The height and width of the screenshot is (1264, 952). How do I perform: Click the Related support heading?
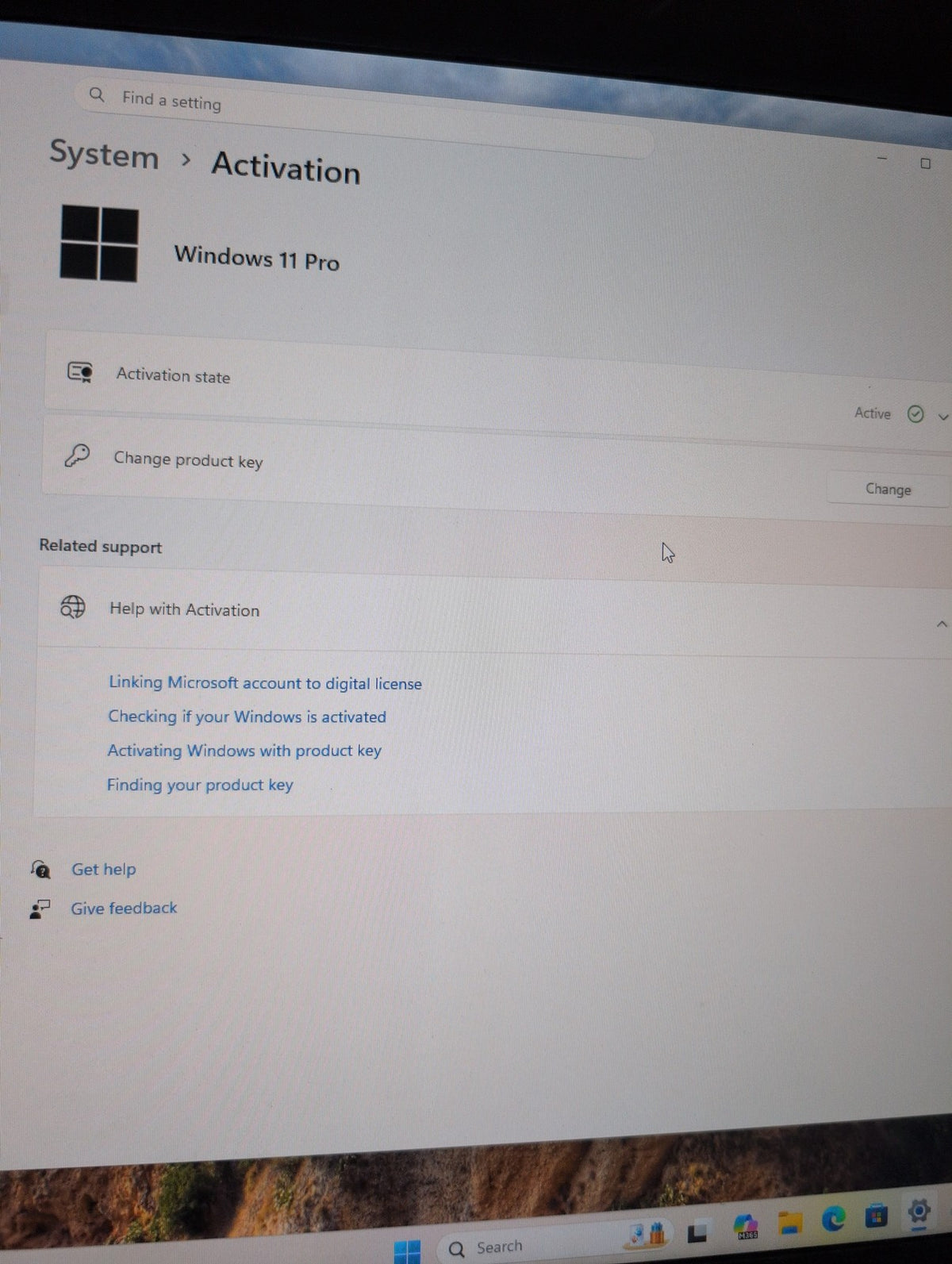(101, 546)
